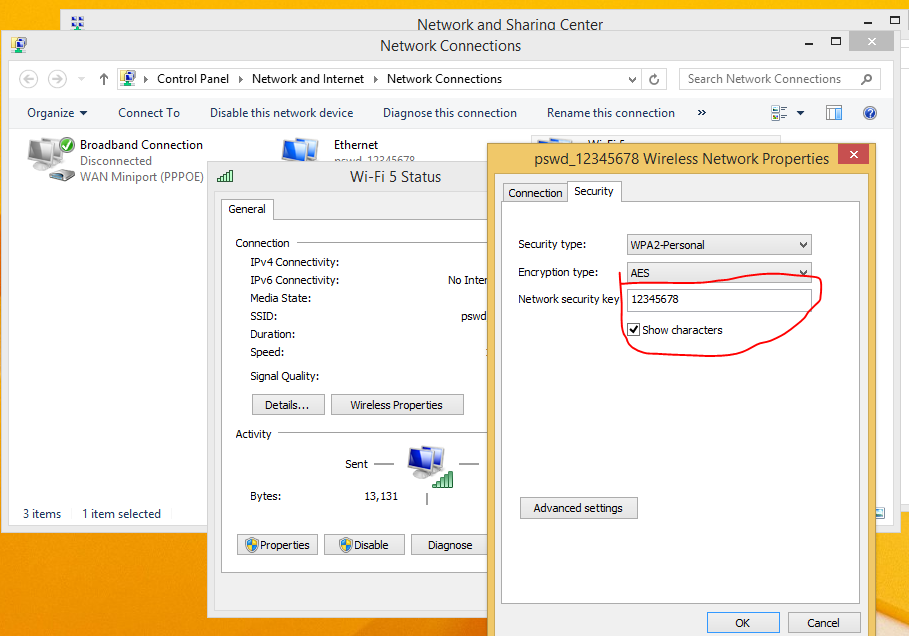Navigate up one level in the folder

click(104, 78)
